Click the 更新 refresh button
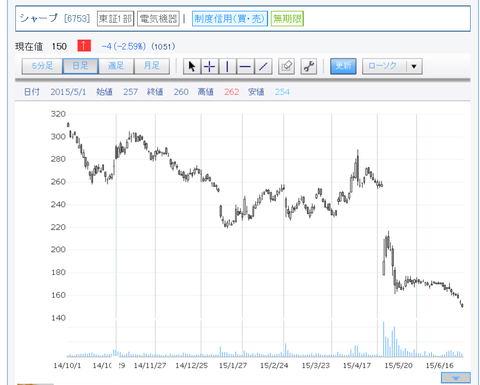The width and height of the screenshot is (480, 385). (343, 66)
